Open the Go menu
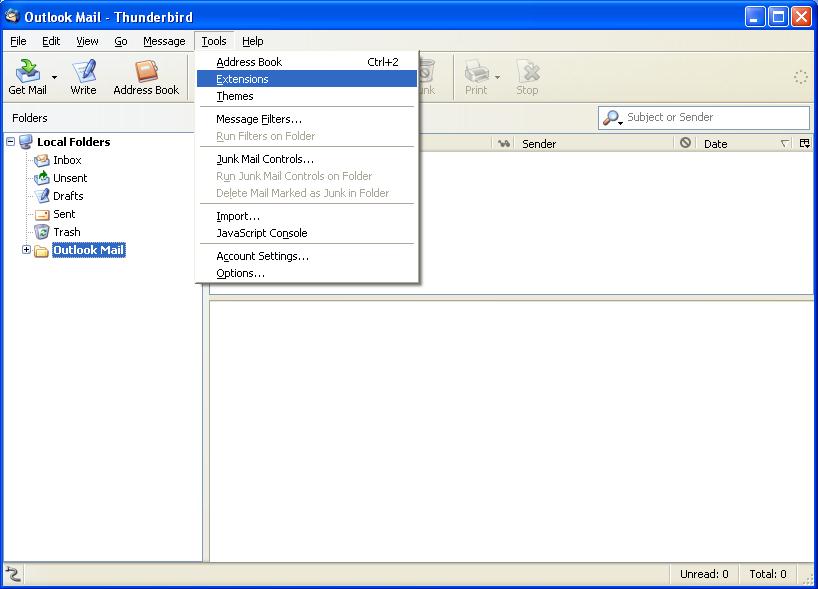 click(121, 41)
